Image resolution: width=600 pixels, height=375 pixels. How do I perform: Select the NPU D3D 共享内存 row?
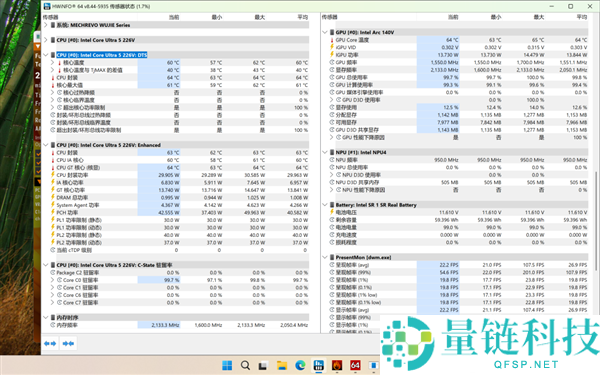point(459,183)
